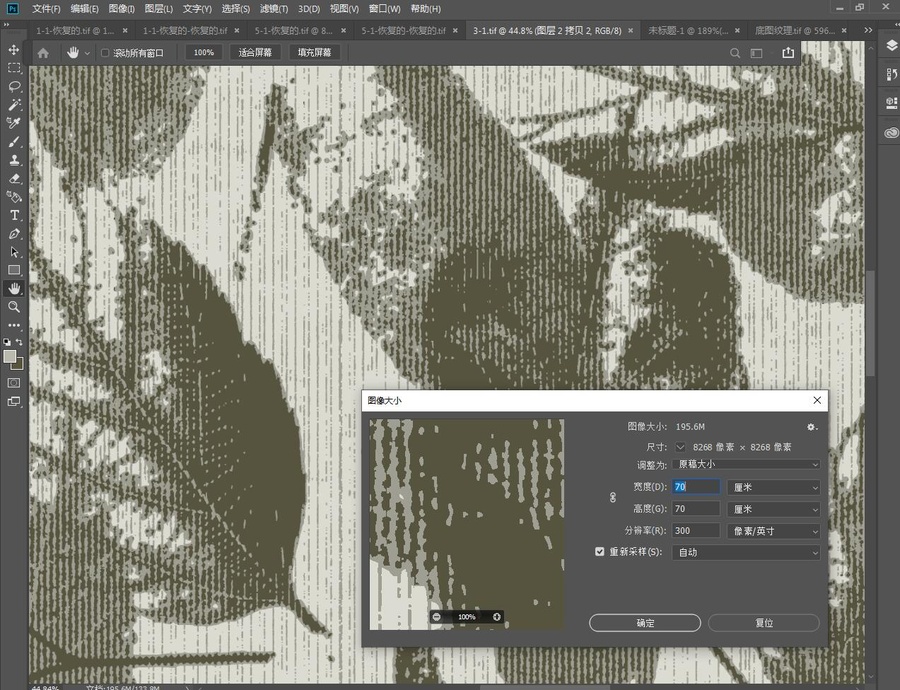Close the Image Size dialog

817,400
